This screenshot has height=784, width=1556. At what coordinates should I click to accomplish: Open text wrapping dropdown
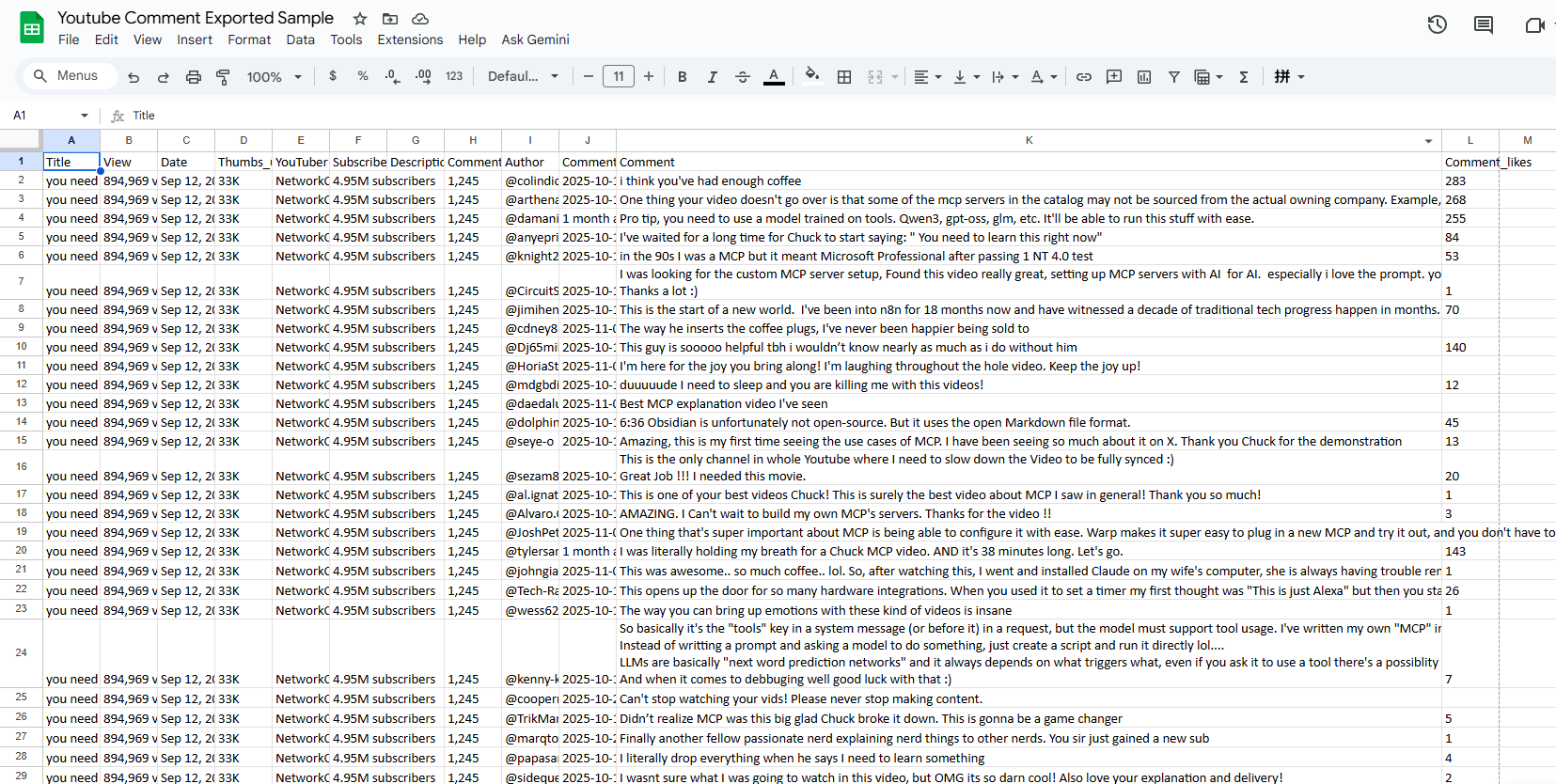coord(1005,77)
